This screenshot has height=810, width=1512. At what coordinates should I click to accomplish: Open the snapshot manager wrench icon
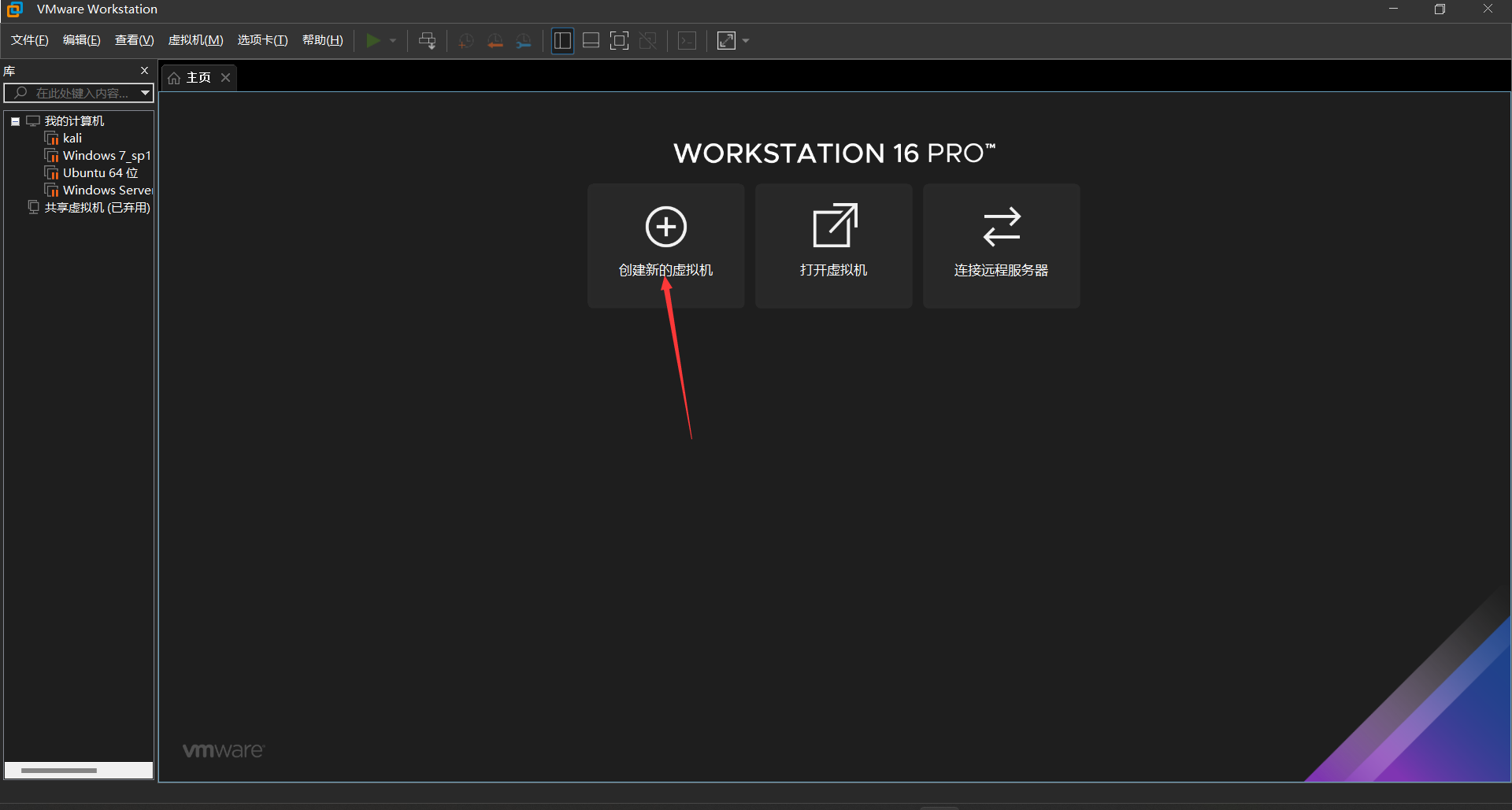(524, 41)
